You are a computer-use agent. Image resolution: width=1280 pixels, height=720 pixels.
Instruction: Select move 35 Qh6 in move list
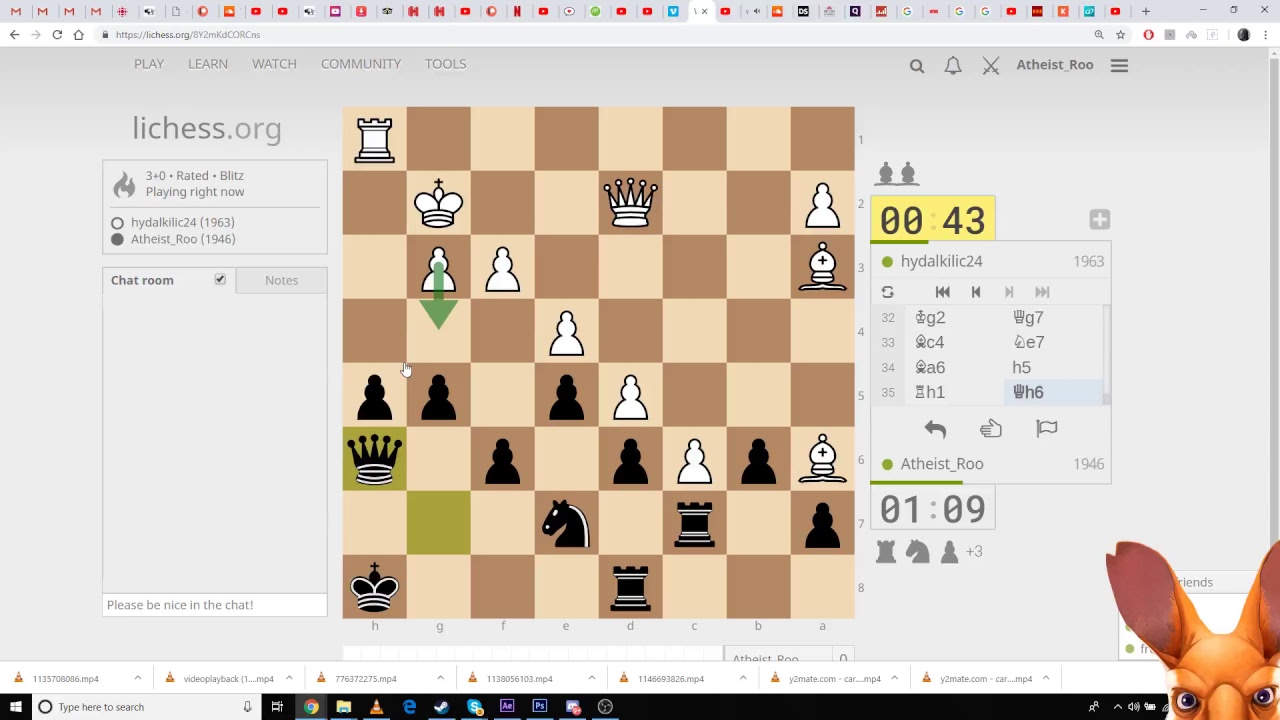pos(1052,392)
